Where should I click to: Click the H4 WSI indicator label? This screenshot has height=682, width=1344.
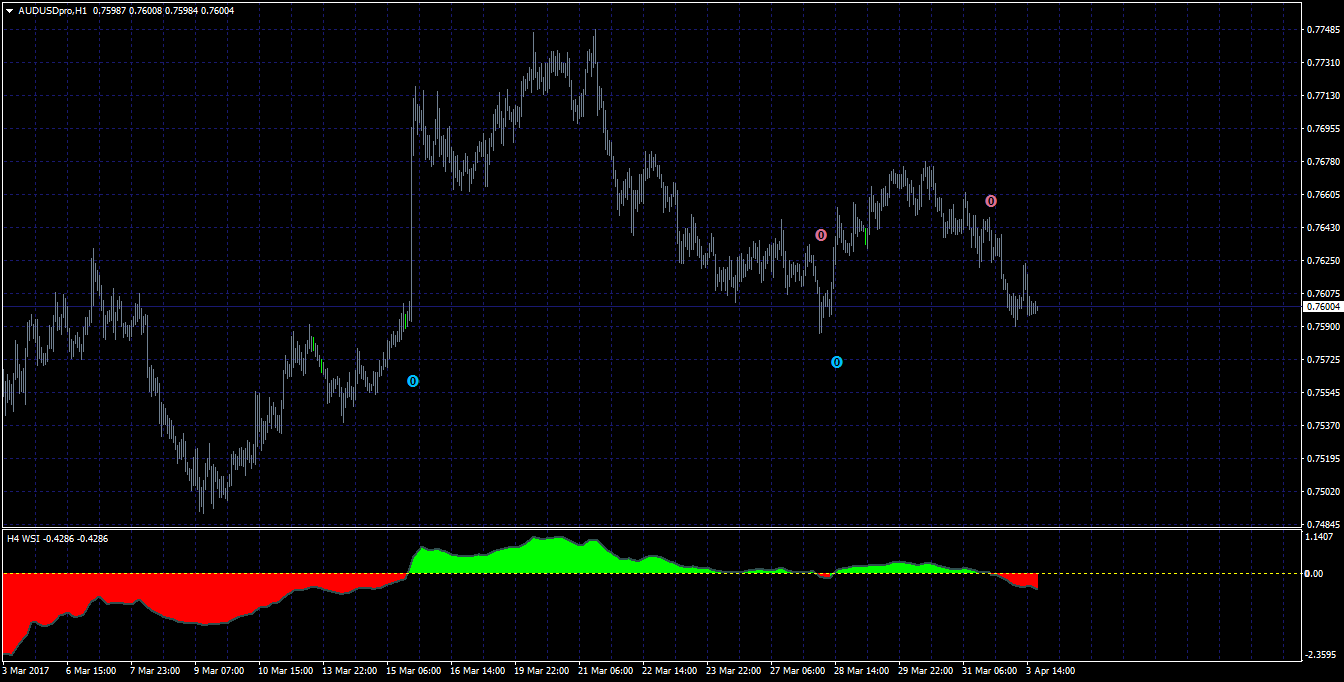[23, 538]
